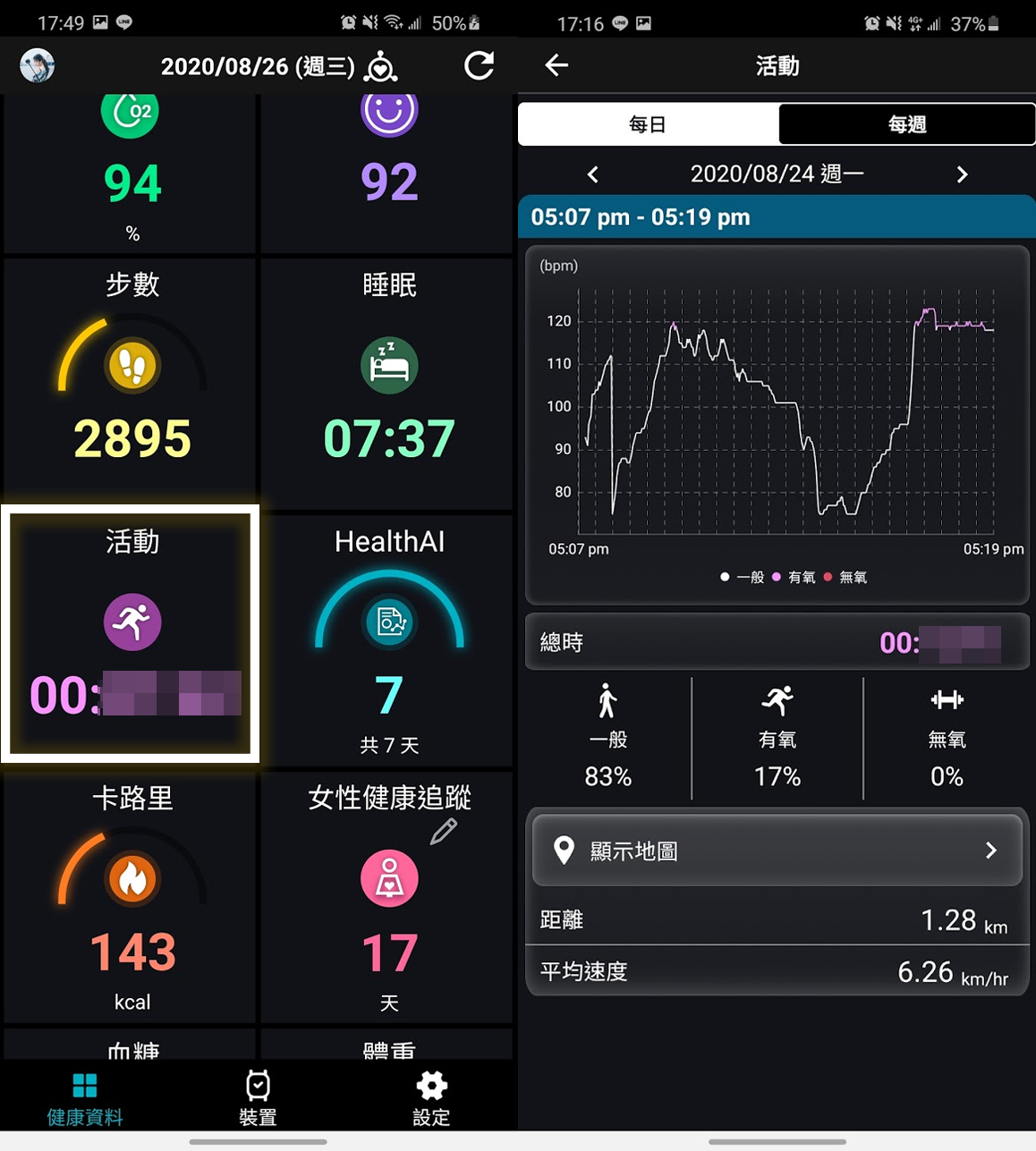Tap the 0% anaerobic value
Viewport: 1036px width, 1151px height.
pyautogui.click(x=947, y=776)
